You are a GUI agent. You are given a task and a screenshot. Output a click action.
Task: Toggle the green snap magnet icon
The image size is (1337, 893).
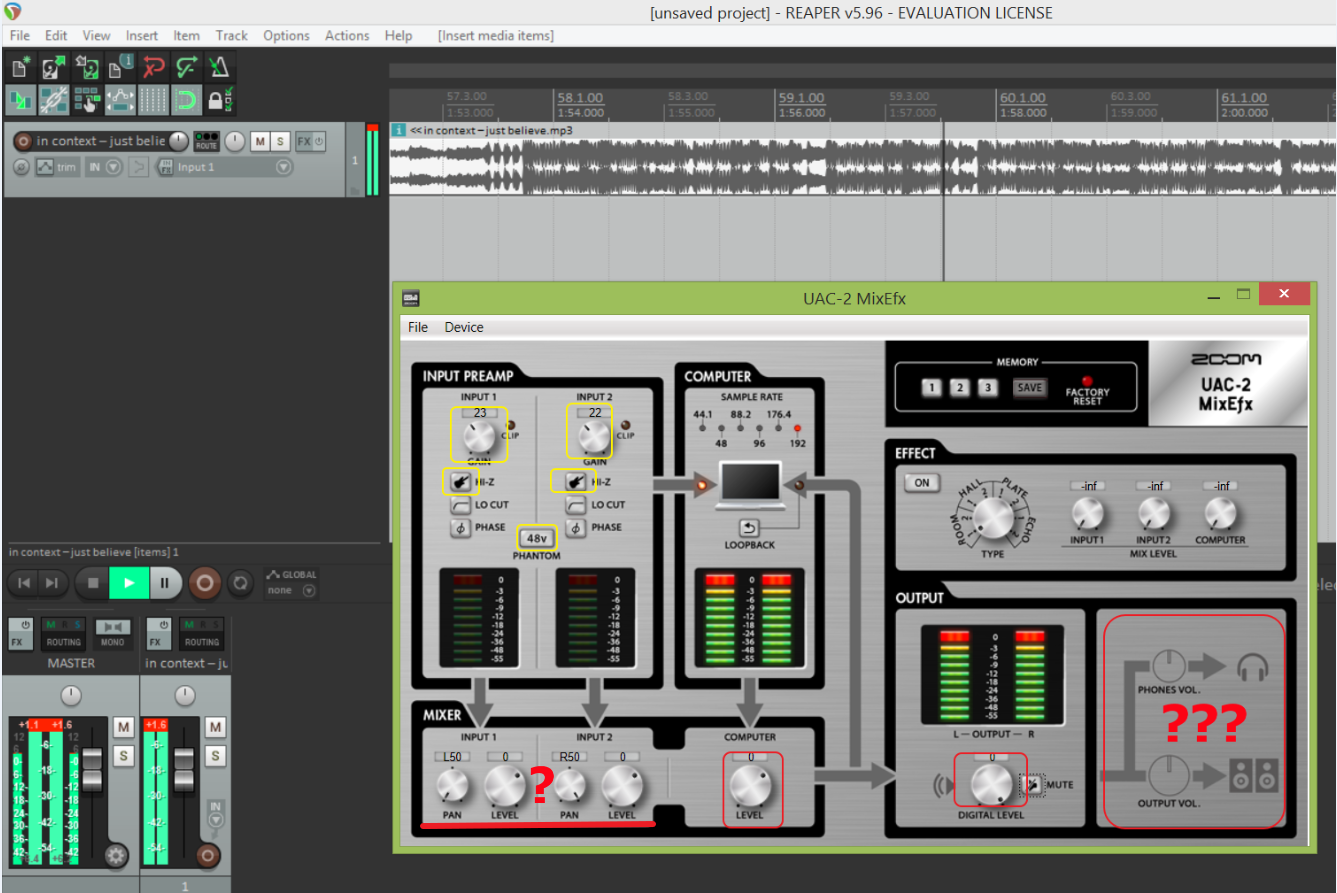185,100
